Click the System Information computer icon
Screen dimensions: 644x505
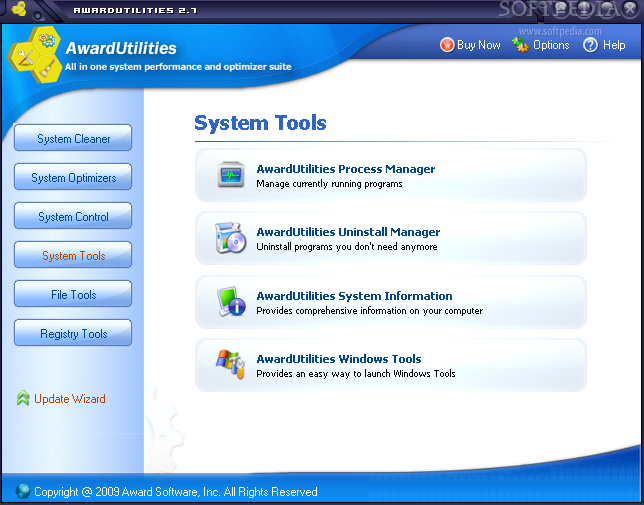click(x=231, y=301)
